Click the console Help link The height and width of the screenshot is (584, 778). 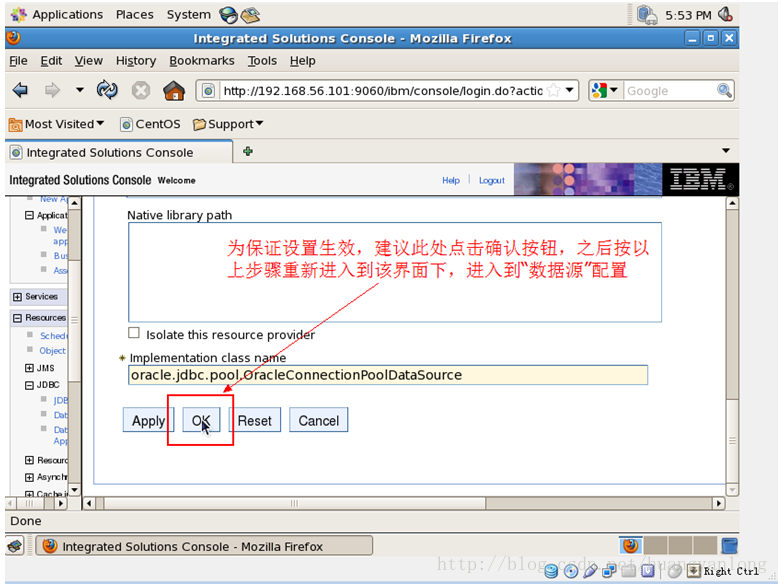pos(451,180)
